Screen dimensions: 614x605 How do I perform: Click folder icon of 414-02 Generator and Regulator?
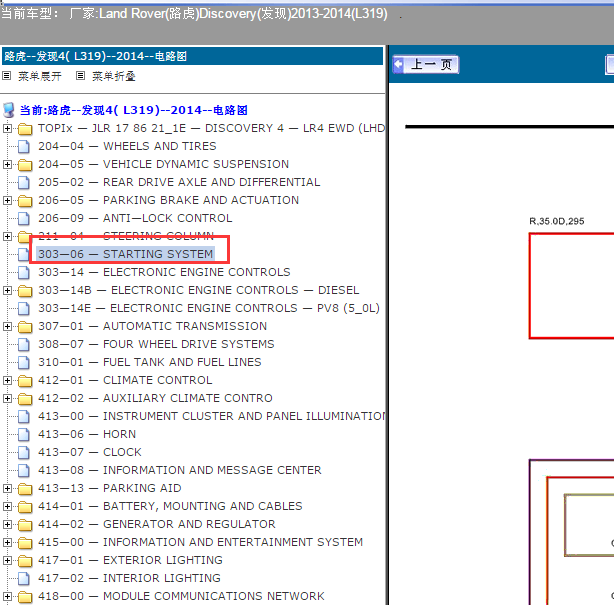[x=25, y=525]
